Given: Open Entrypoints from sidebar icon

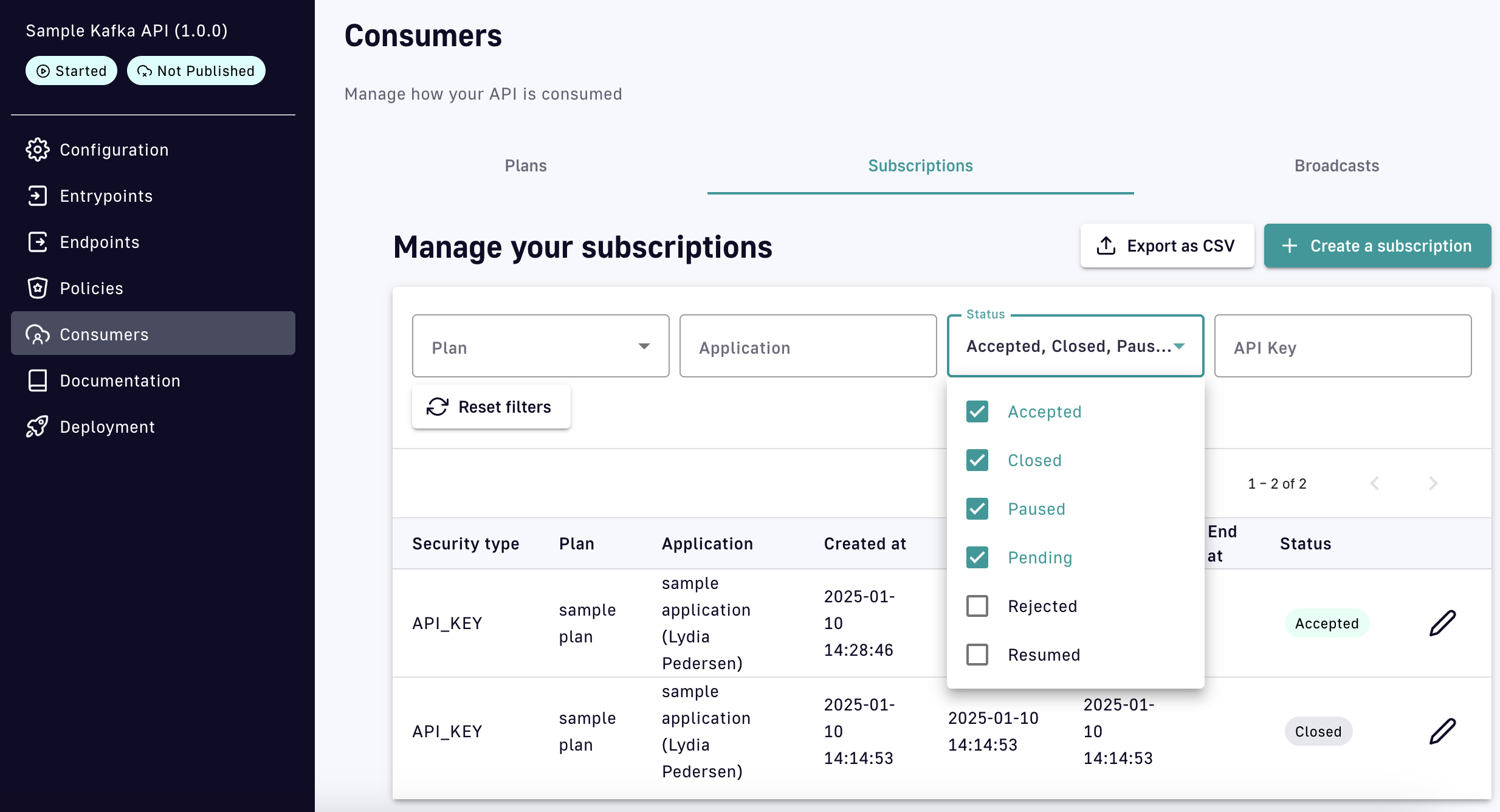Looking at the screenshot, I should coord(37,196).
